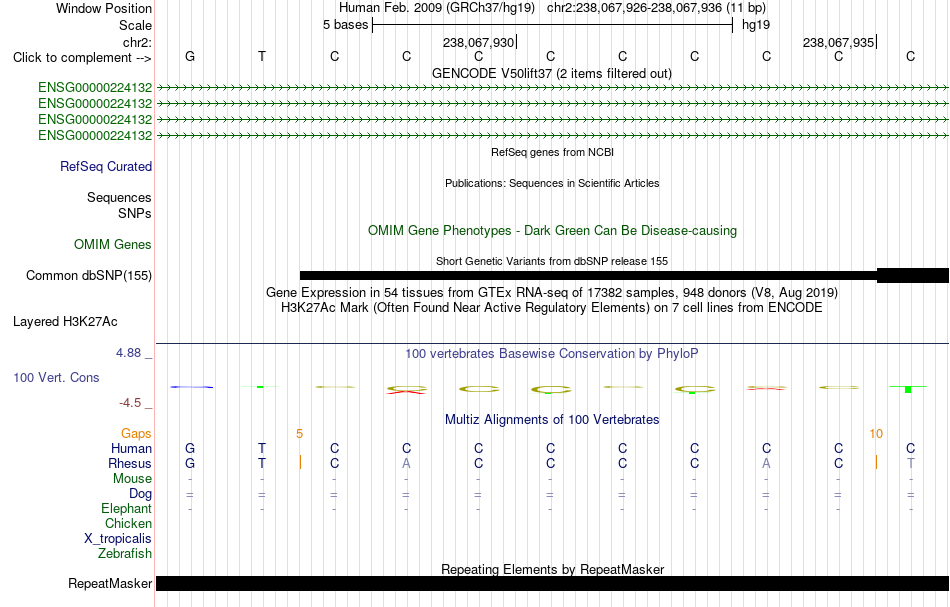Click the Scale track label
The height and width of the screenshot is (607, 950).
135,25
